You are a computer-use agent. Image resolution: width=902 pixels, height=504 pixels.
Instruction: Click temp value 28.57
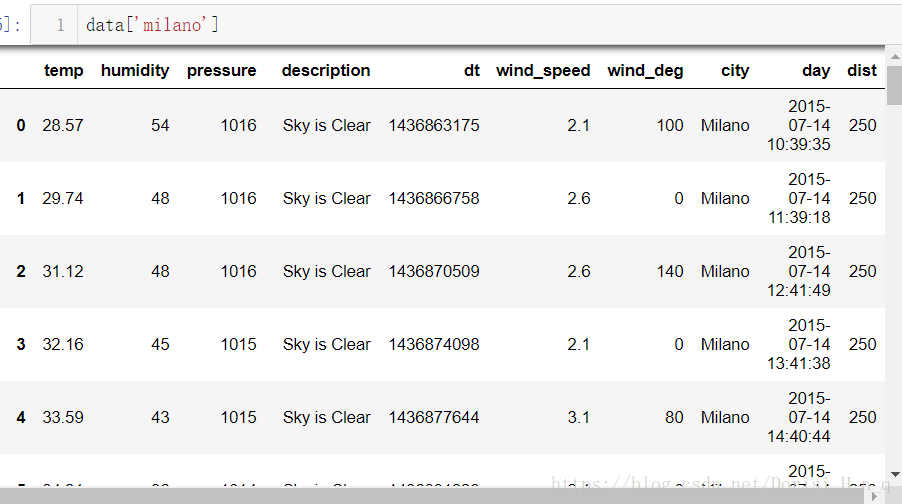click(x=63, y=125)
